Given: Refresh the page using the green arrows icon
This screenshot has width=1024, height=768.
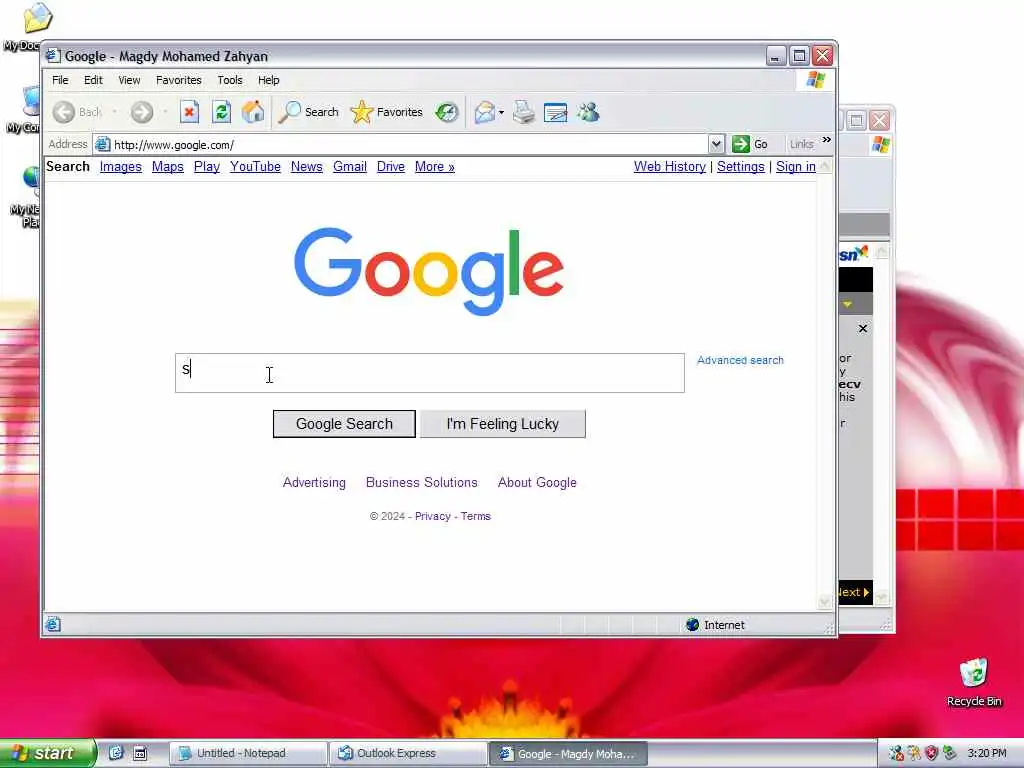Looking at the screenshot, I should click(x=221, y=112).
